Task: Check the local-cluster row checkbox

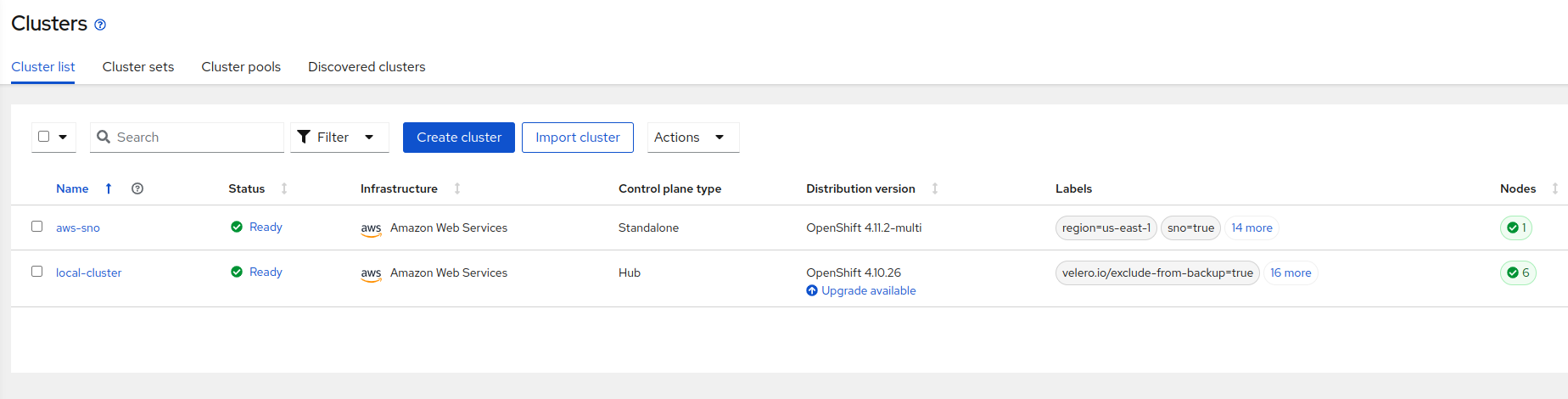Action: pyautogui.click(x=36, y=271)
